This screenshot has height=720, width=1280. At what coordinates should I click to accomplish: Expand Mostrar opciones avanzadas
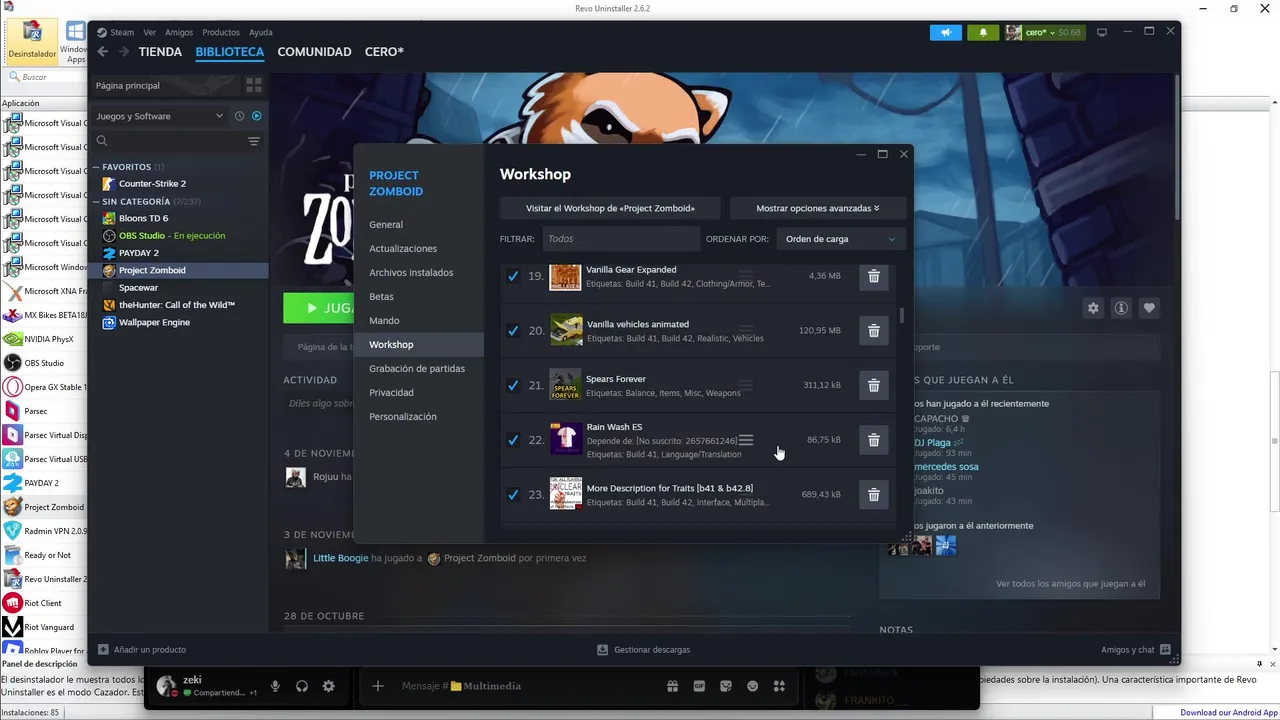(x=818, y=208)
